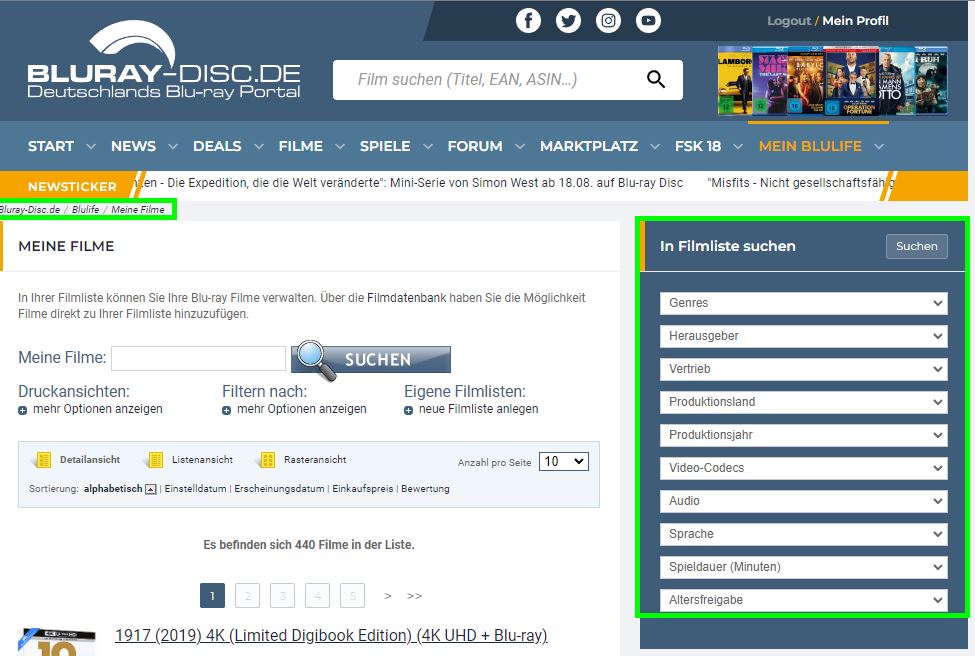Expand Filtern nach mehr Optionen plus icon
This screenshot has width=975, height=656.
[226, 410]
